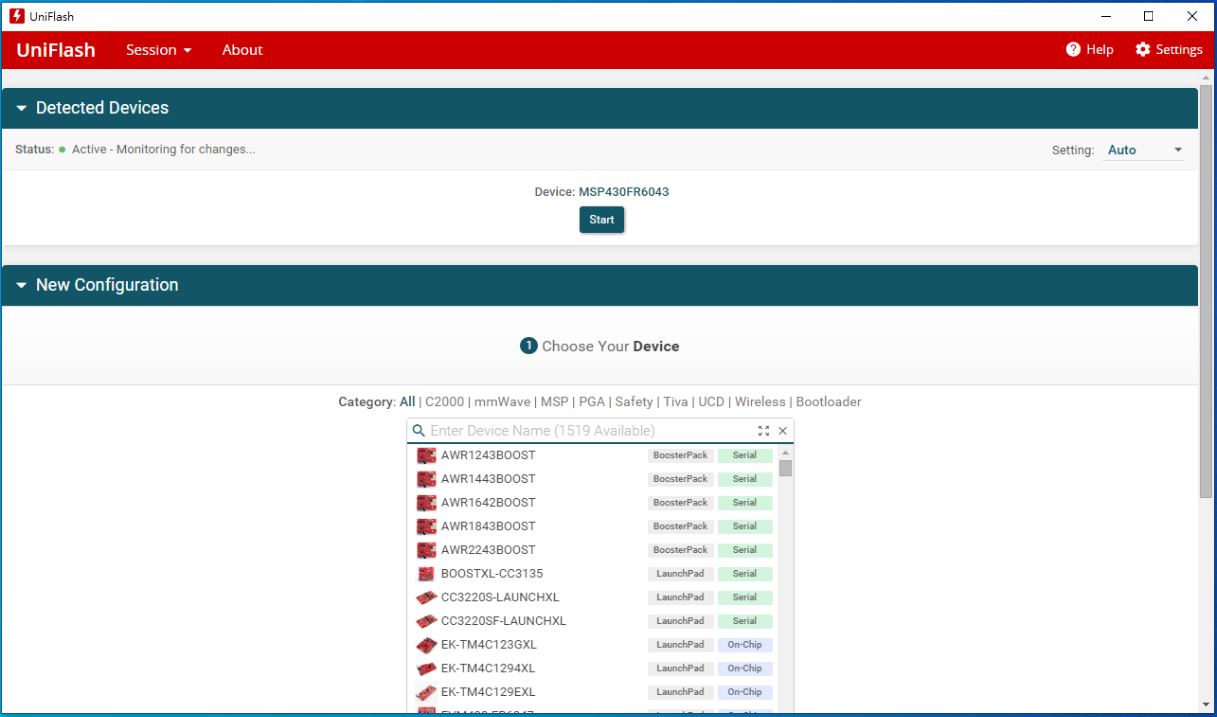Screen dimensions: 1217x717
Task: Click the Session dropdown caret
Action: [x=187, y=50]
